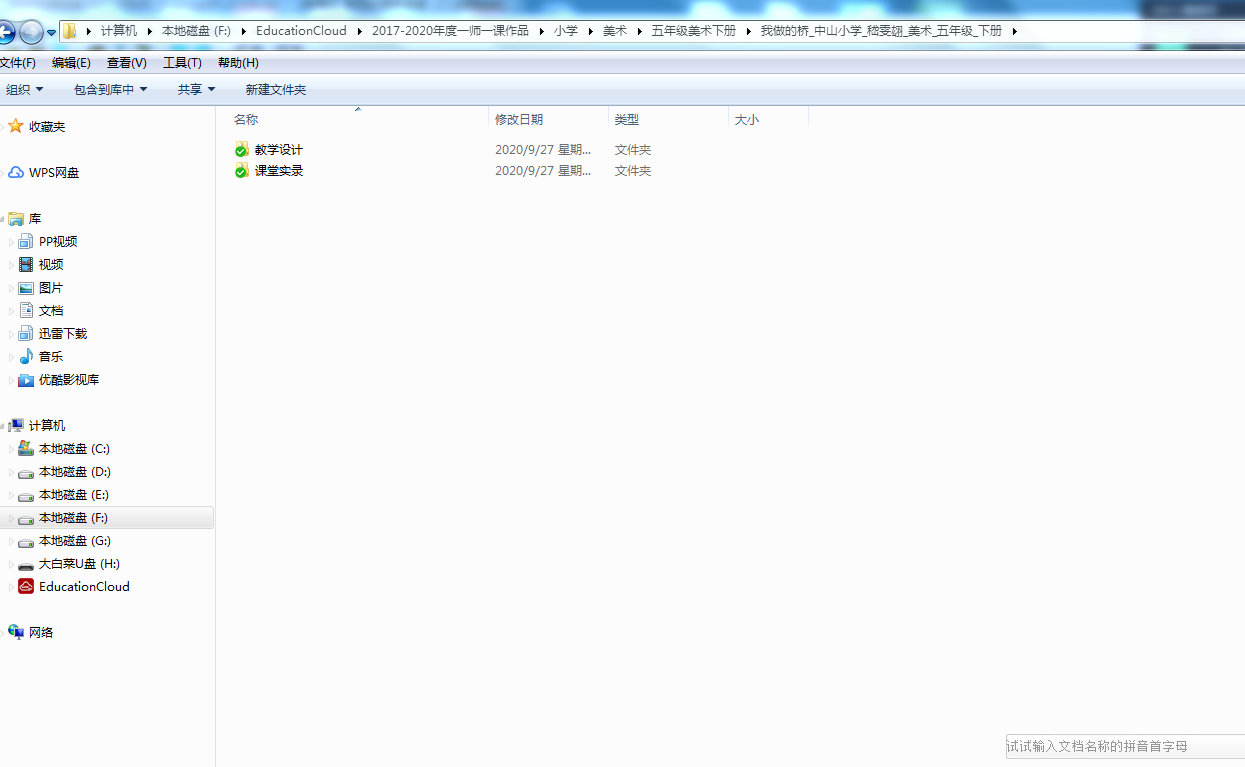The height and width of the screenshot is (767, 1245).
Task: Open the 工具(T) menu
Action: 182,63
